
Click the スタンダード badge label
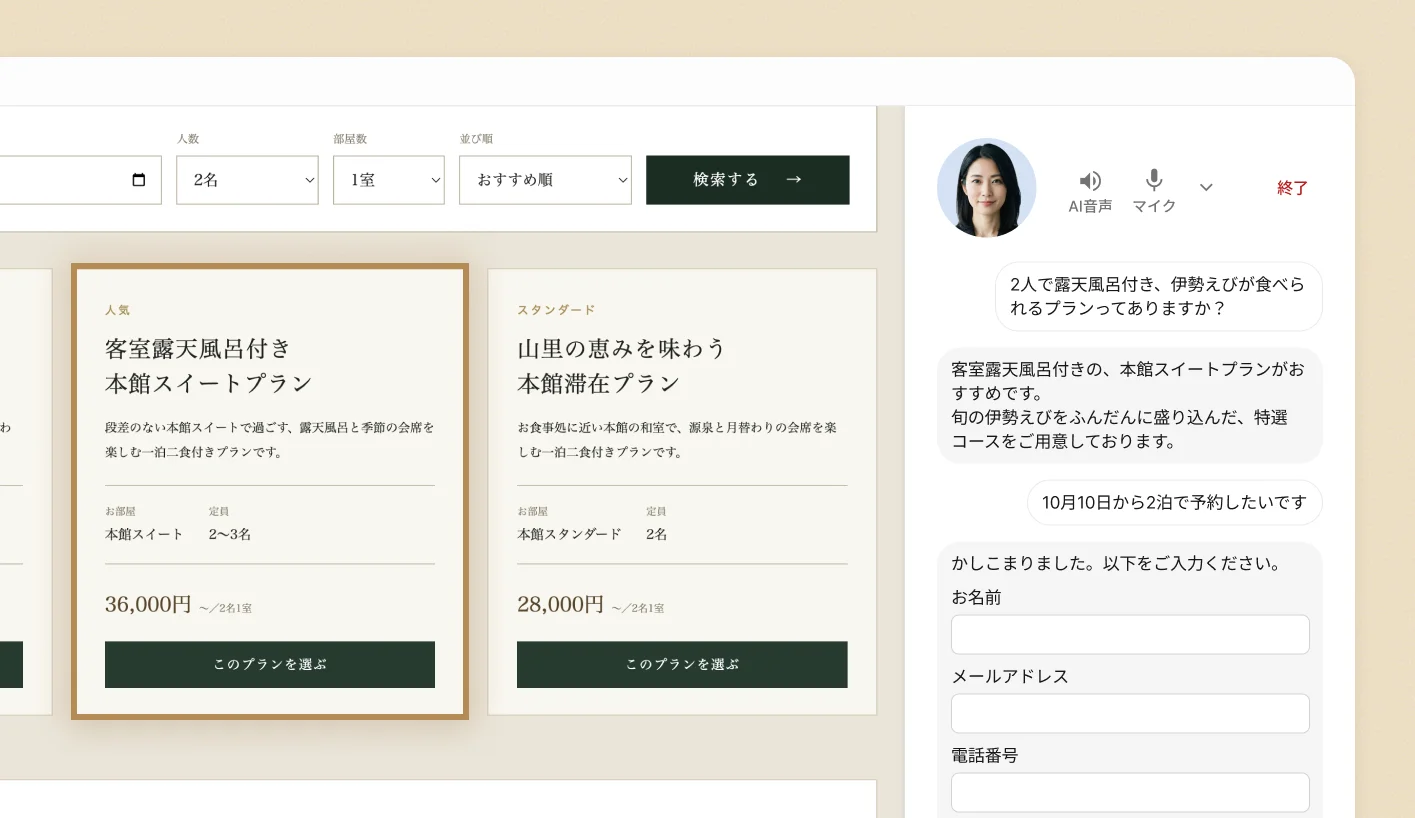click(x=556, y=310)
